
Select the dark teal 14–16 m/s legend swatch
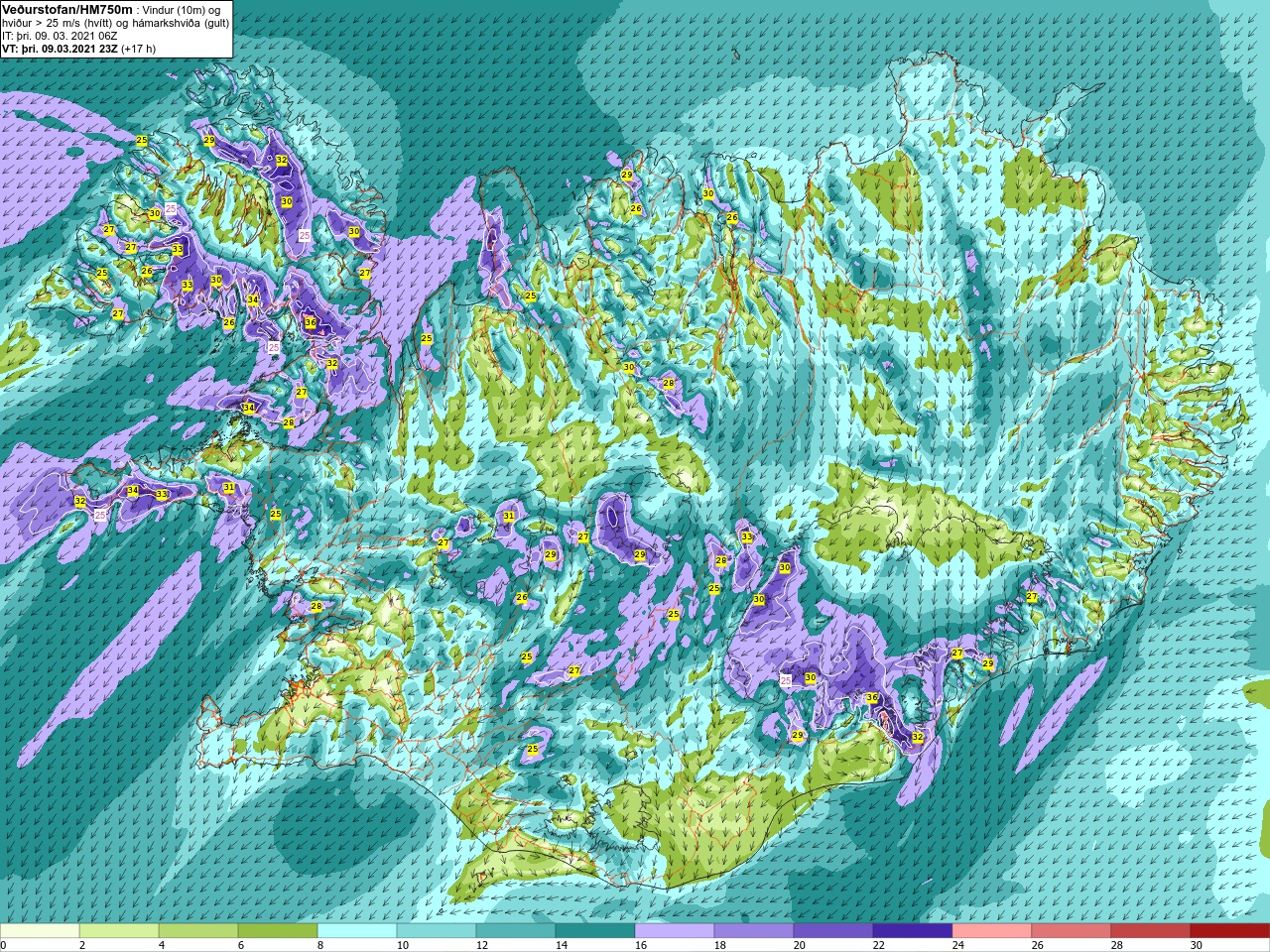point(595,932)
